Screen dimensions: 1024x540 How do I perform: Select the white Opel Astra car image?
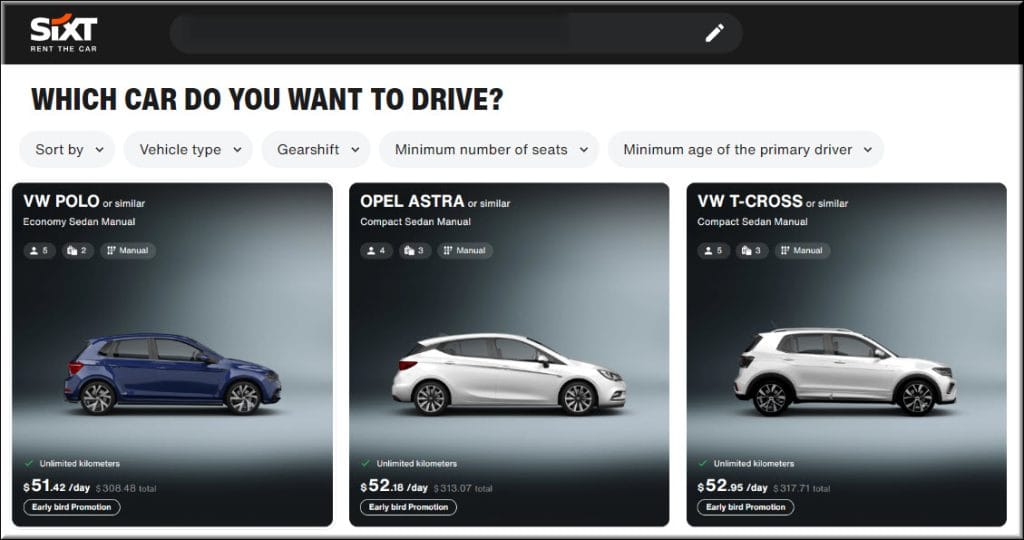(x=508, y=373)
